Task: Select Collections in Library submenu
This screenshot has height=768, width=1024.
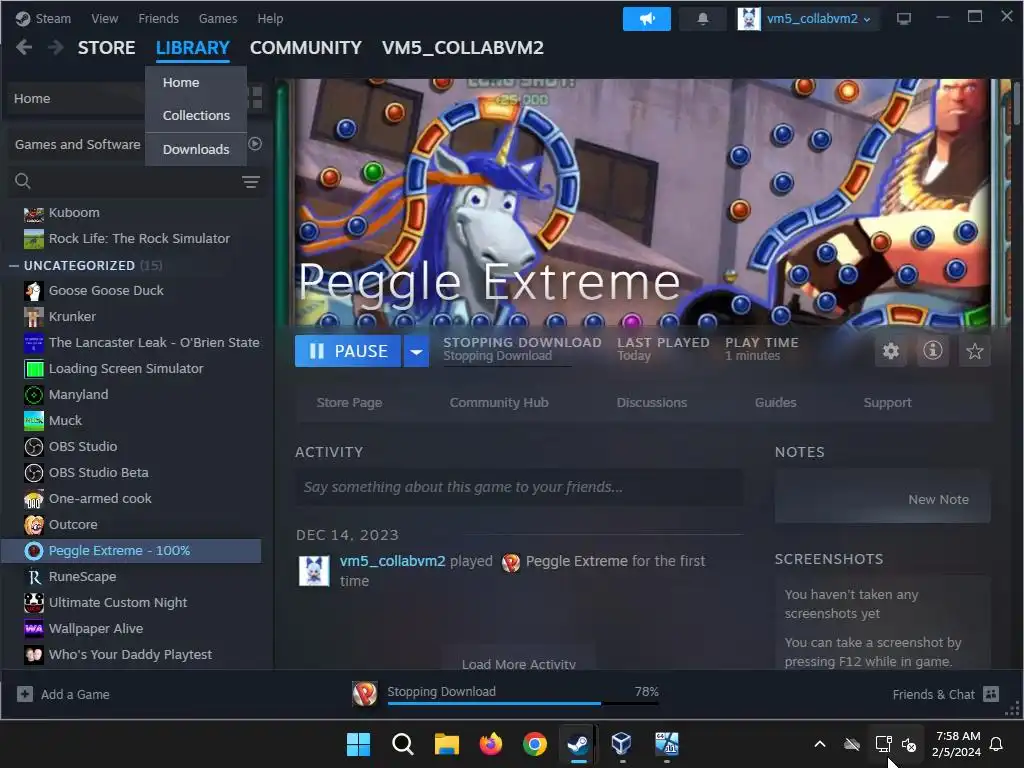Action: [x=196, y=116]
